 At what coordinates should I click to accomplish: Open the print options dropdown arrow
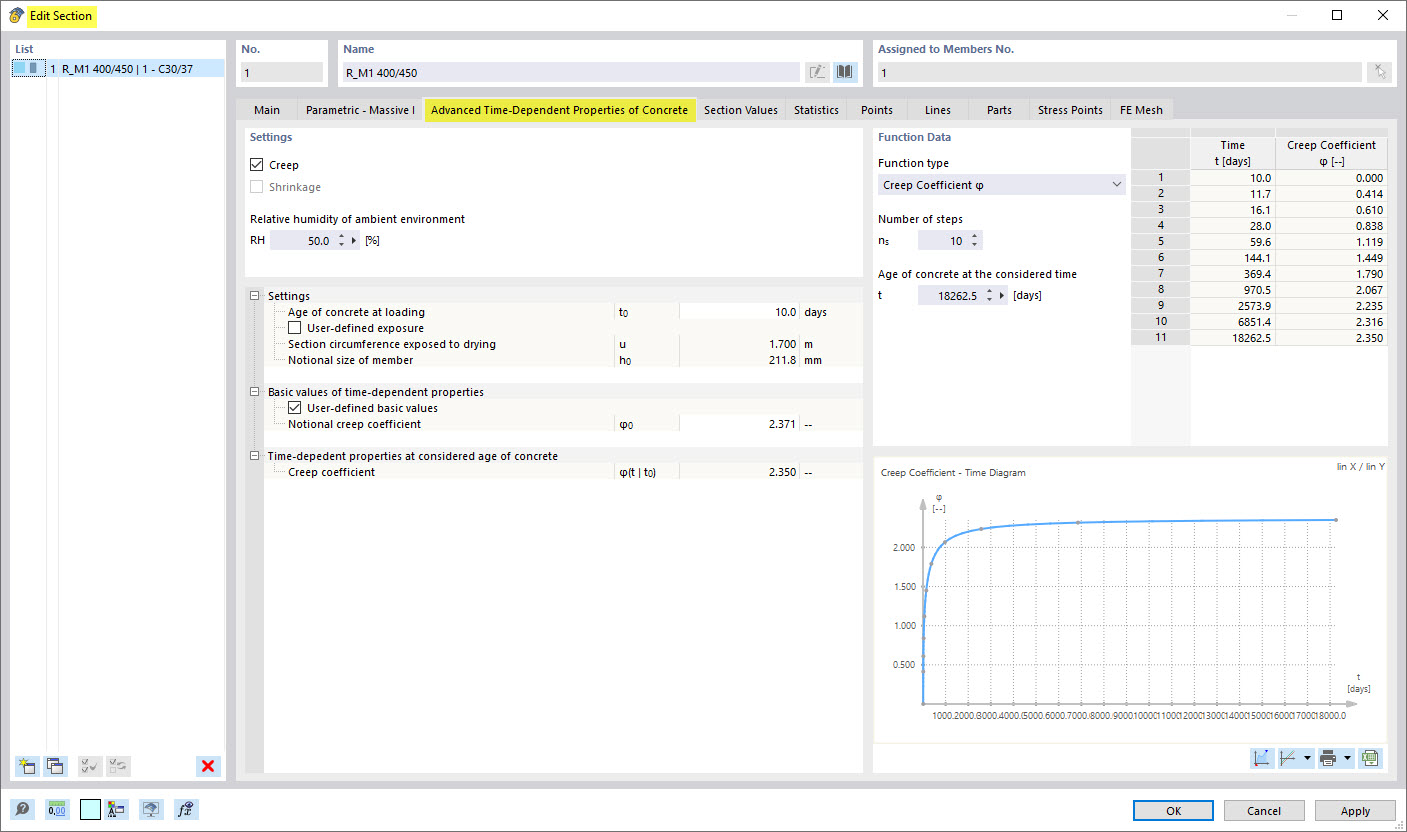tap(1348, 758)
